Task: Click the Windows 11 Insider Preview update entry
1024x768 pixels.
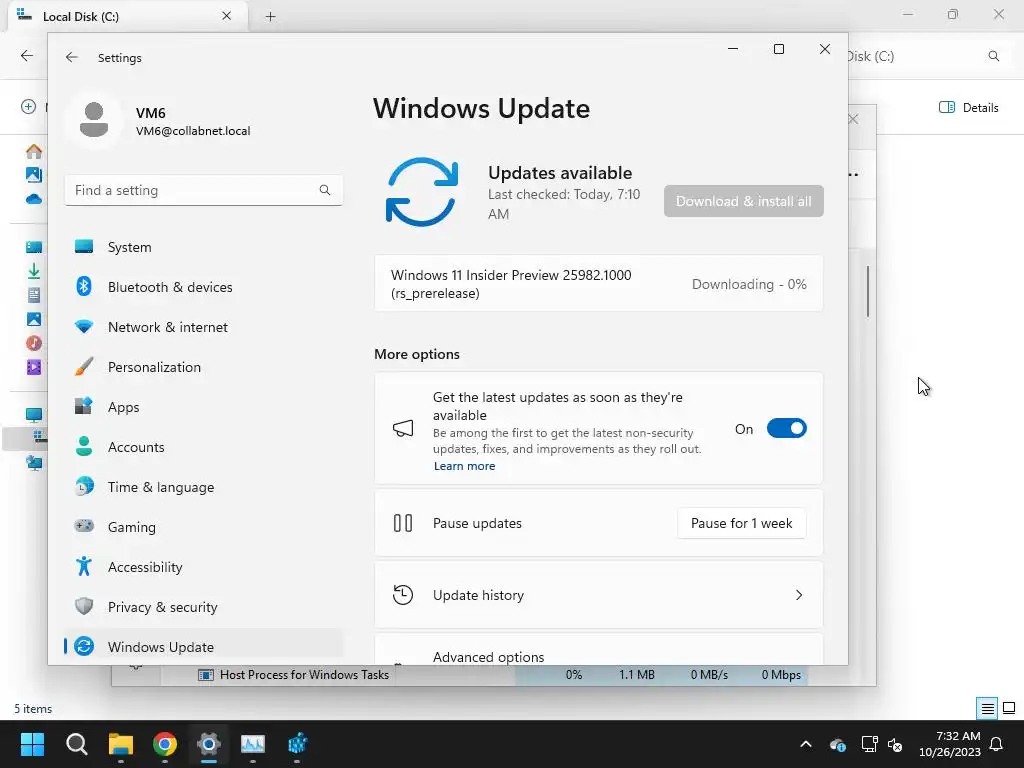Action: coord(598,284)
